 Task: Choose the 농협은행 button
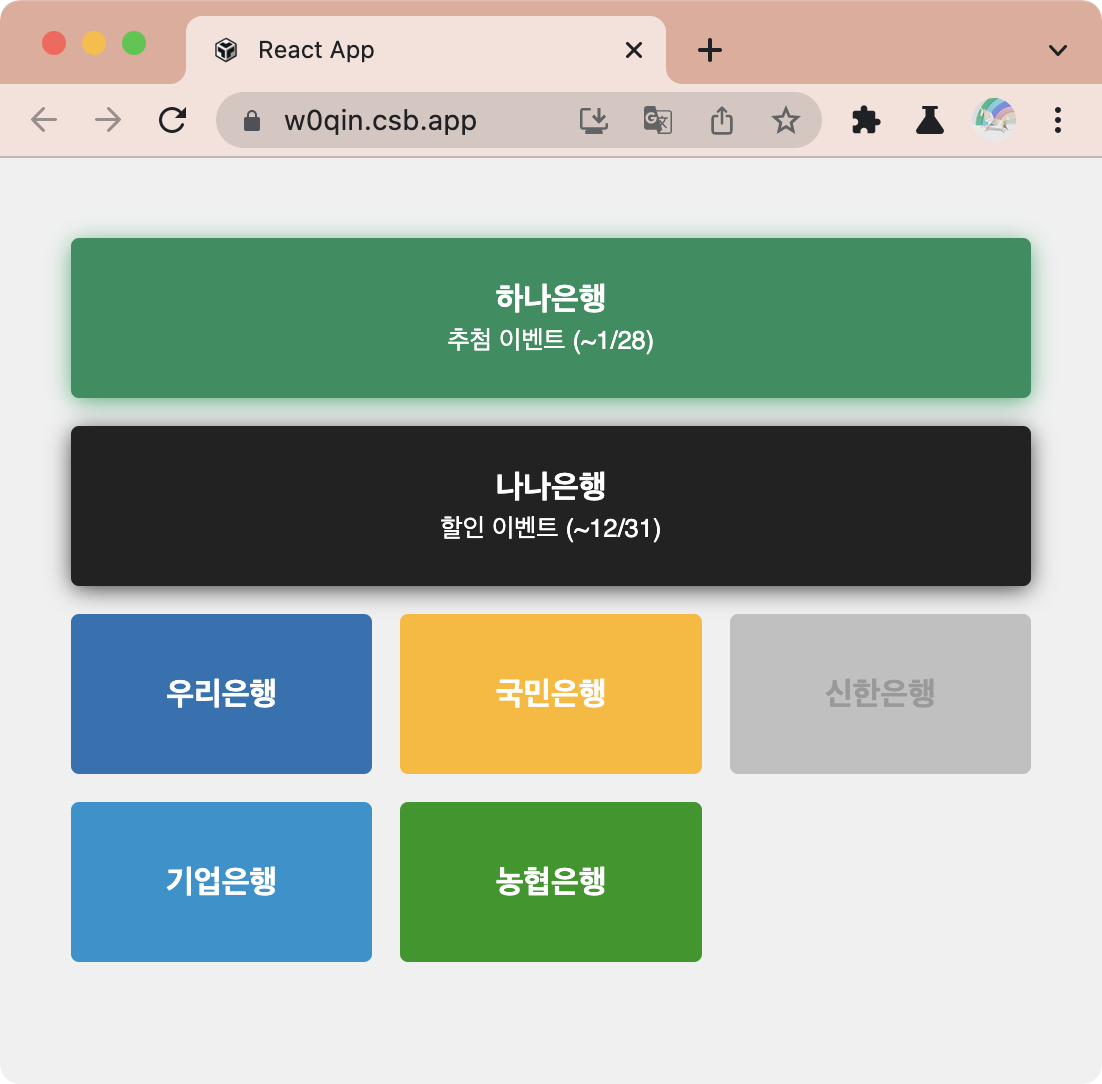click(551, 882)
